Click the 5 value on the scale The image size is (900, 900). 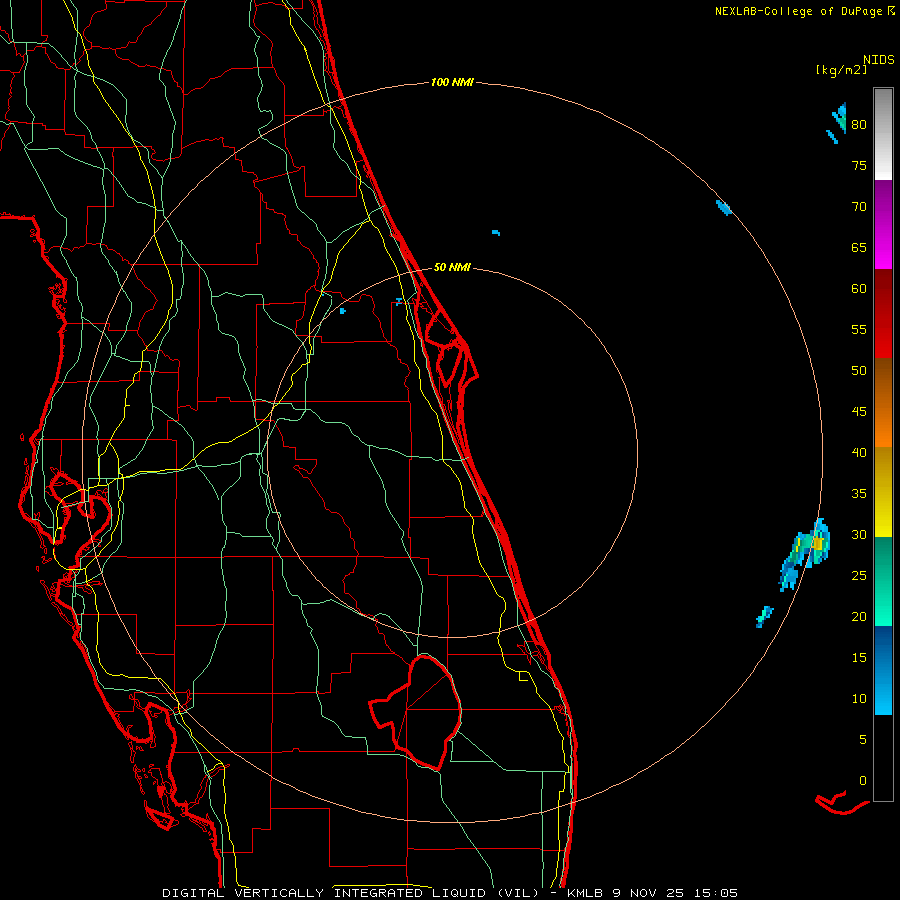pos(863,740)
